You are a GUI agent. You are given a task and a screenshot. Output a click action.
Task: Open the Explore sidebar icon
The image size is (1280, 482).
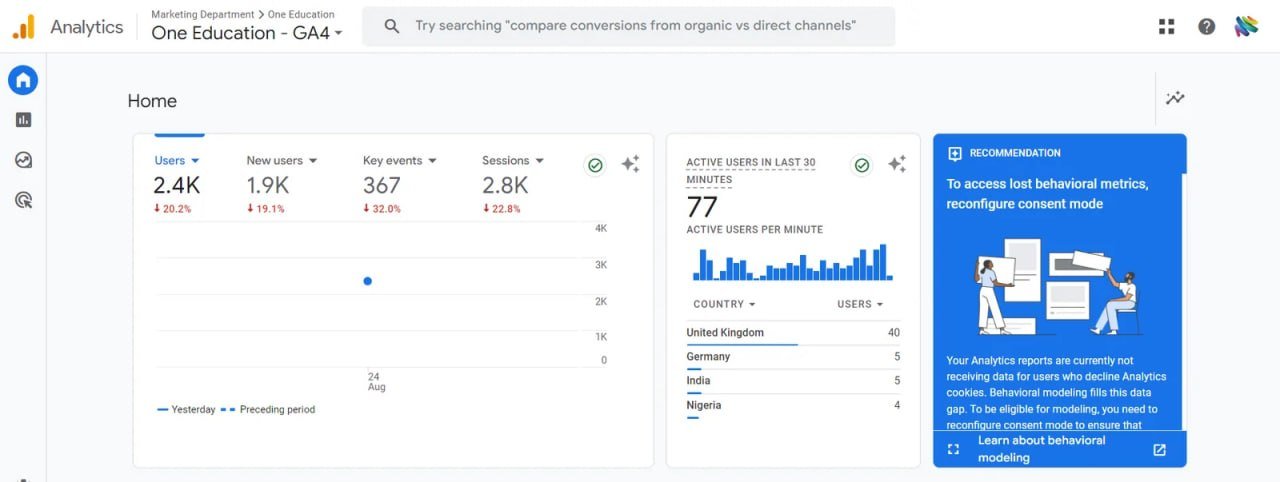point(23,160)
